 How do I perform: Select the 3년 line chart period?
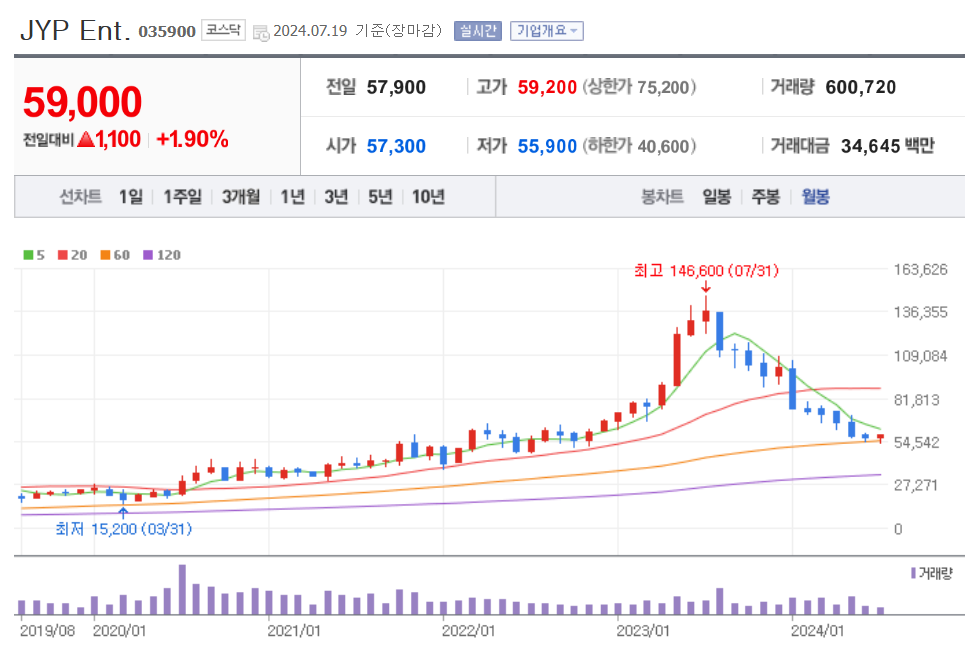point(336,197)
